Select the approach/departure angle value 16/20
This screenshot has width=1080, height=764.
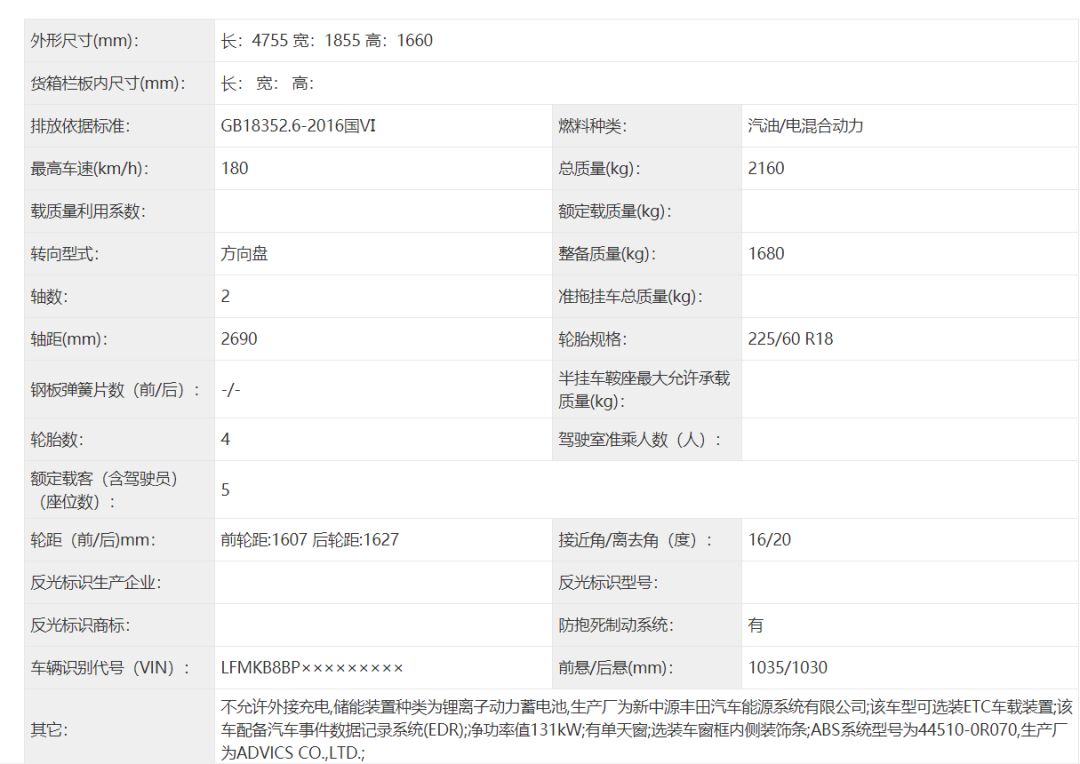[x=769, y=540]
